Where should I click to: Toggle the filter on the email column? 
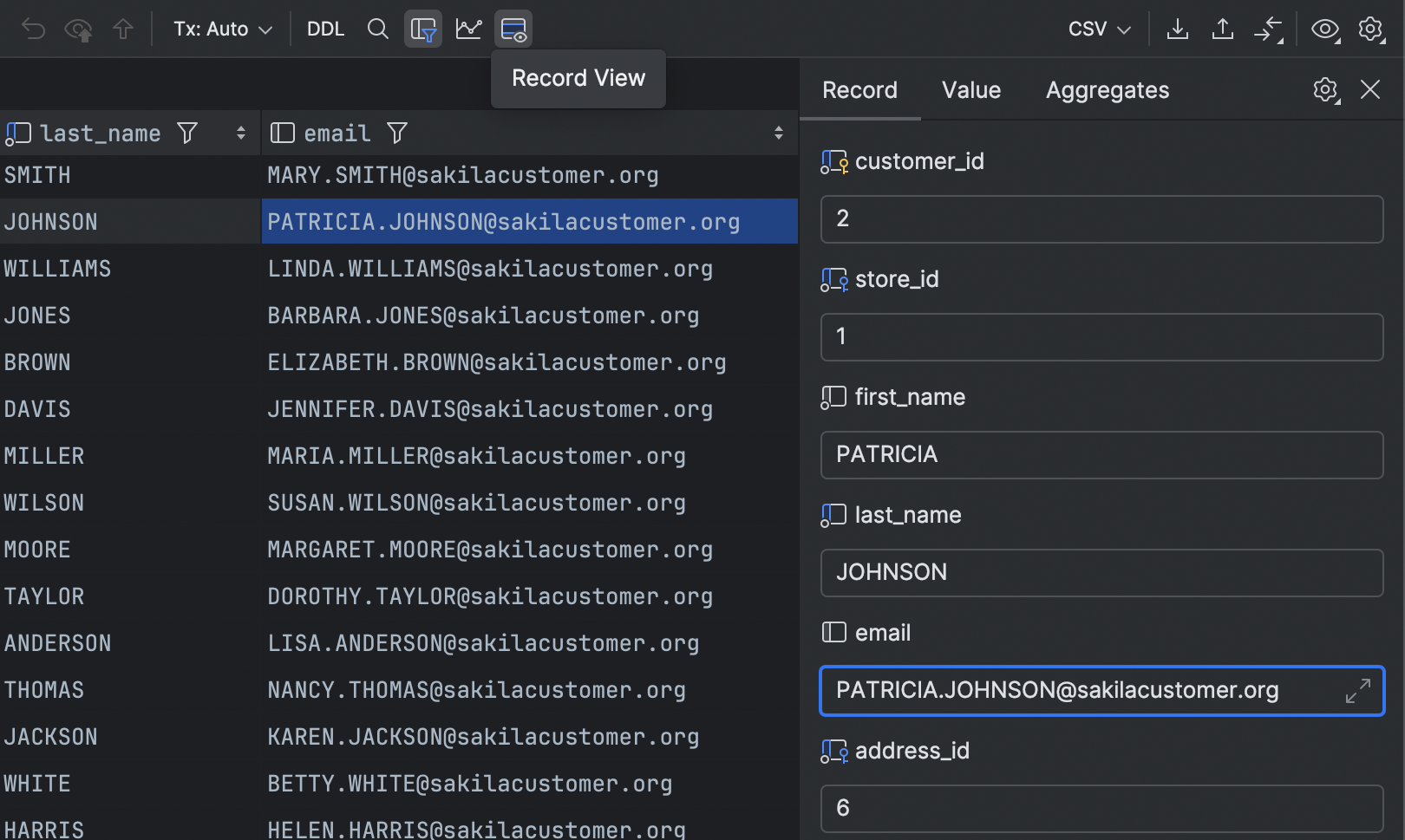click(x=396, y=133)
